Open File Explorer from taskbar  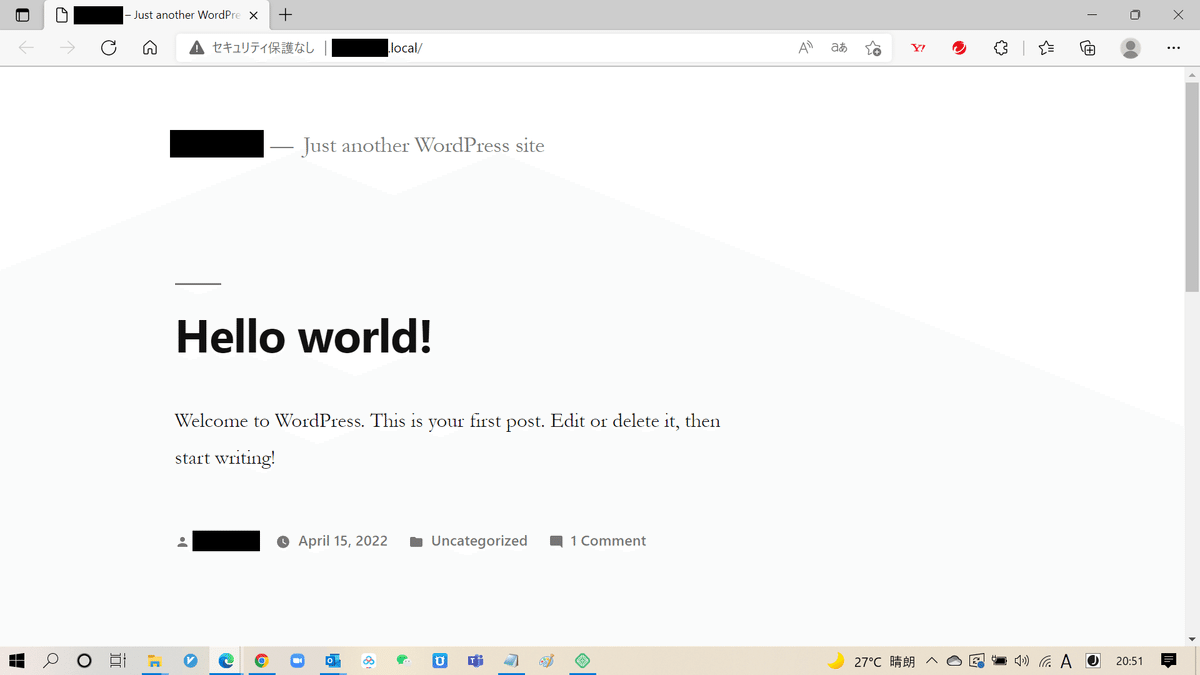154,661
